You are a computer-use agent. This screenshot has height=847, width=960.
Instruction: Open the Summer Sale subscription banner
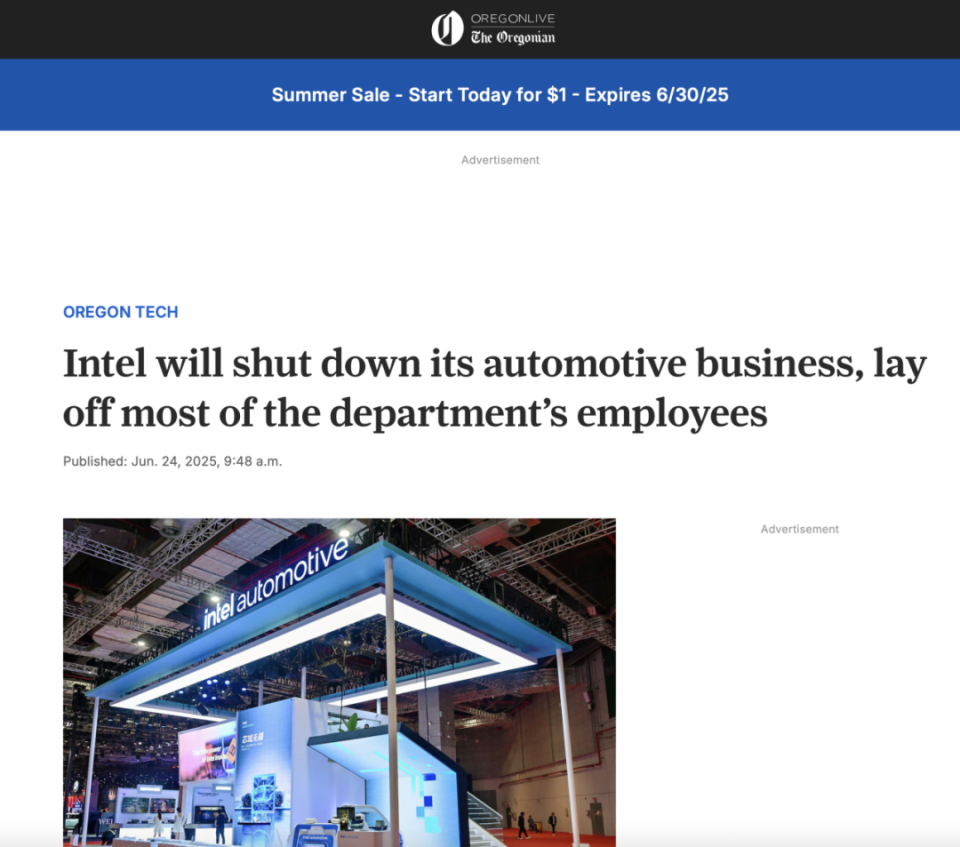tap(480, 95)
